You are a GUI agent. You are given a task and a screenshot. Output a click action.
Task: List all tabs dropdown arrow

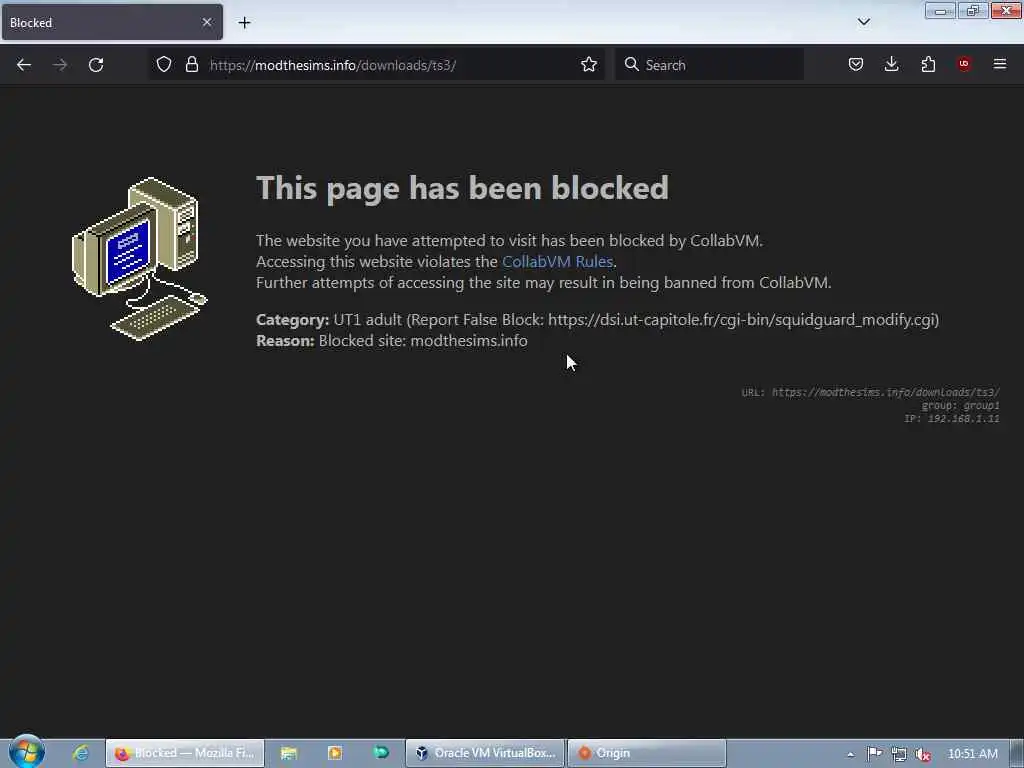pos(863,22)
